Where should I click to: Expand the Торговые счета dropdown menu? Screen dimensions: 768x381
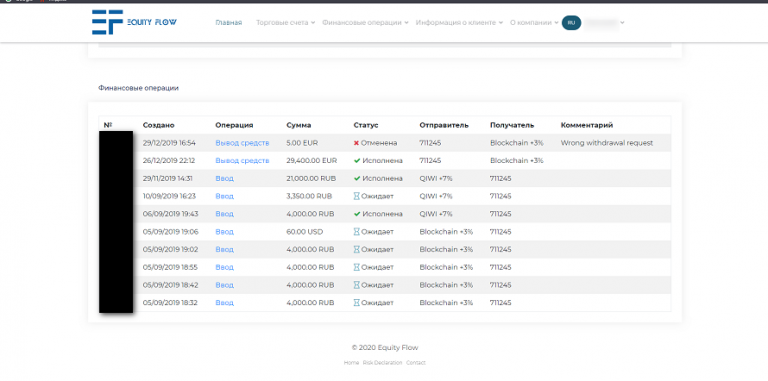pos(286,23)
